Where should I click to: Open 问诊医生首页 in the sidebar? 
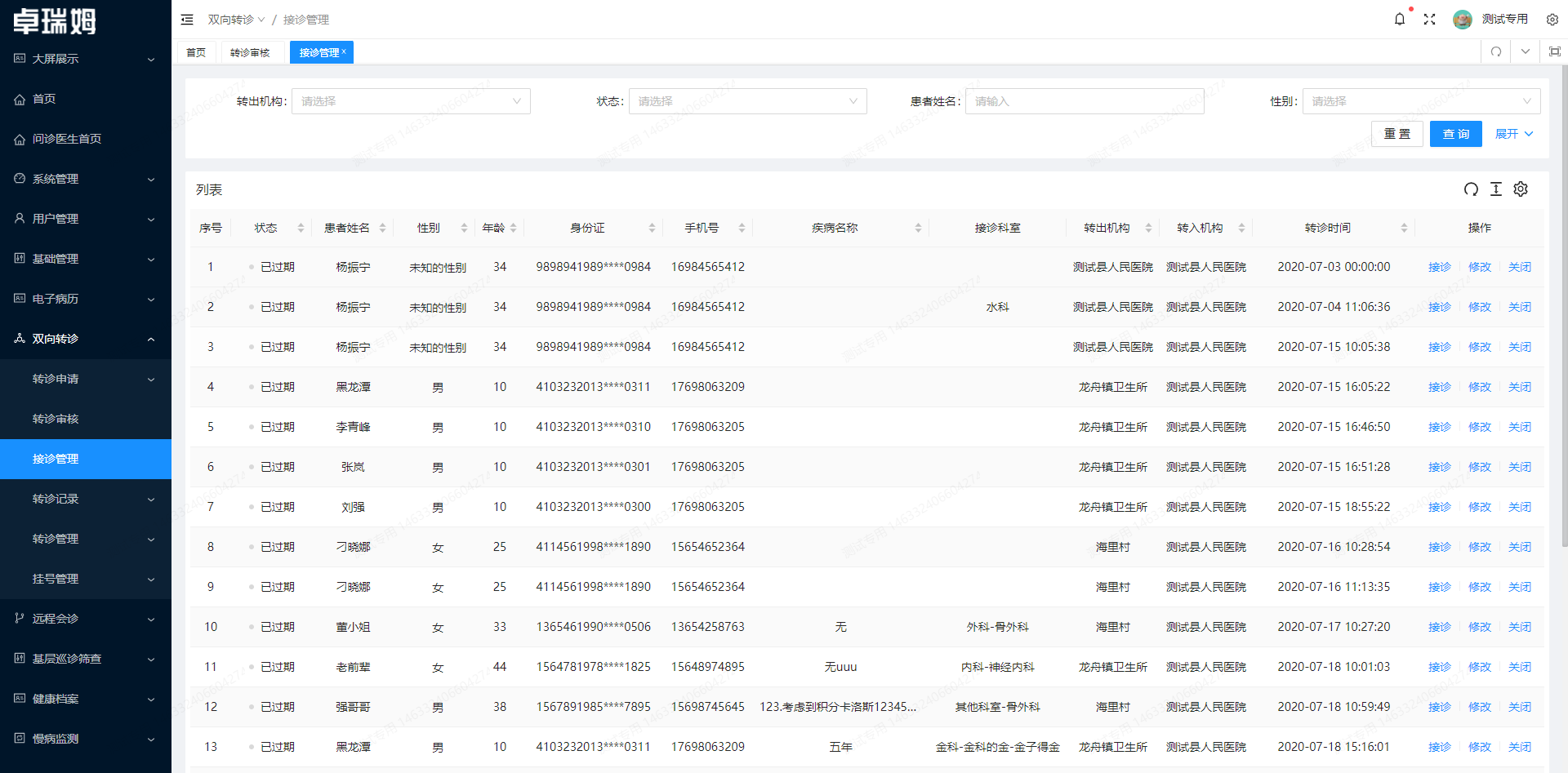(86, 139)
